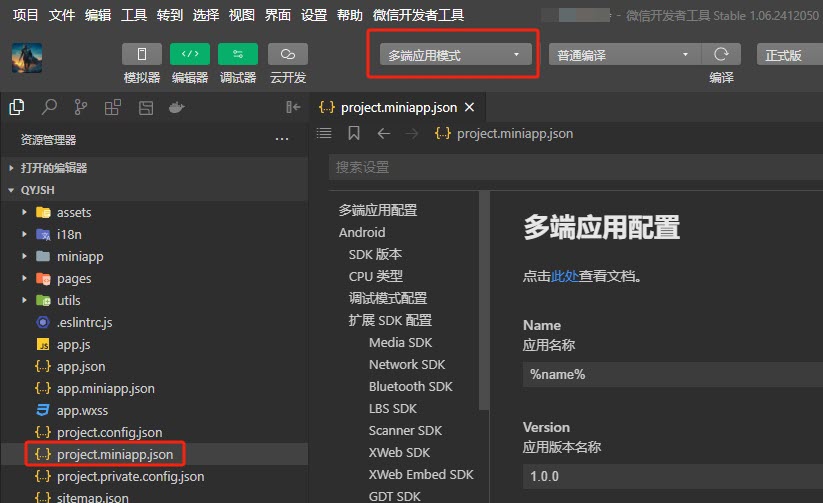Open the 界面 menu
Viewport: 823px width, 503px height.
278,15
